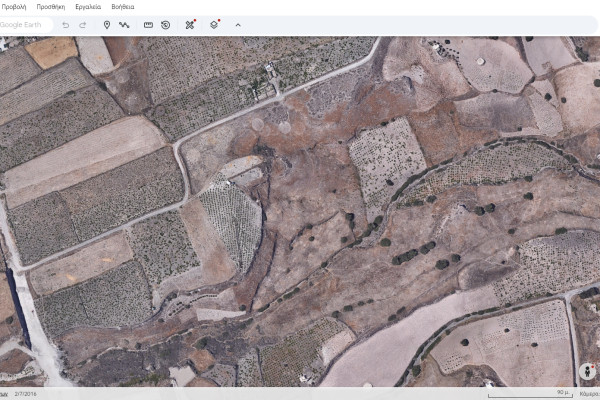Click the Google Earth search field
The image size is (600, 400).
click(25, 24)
